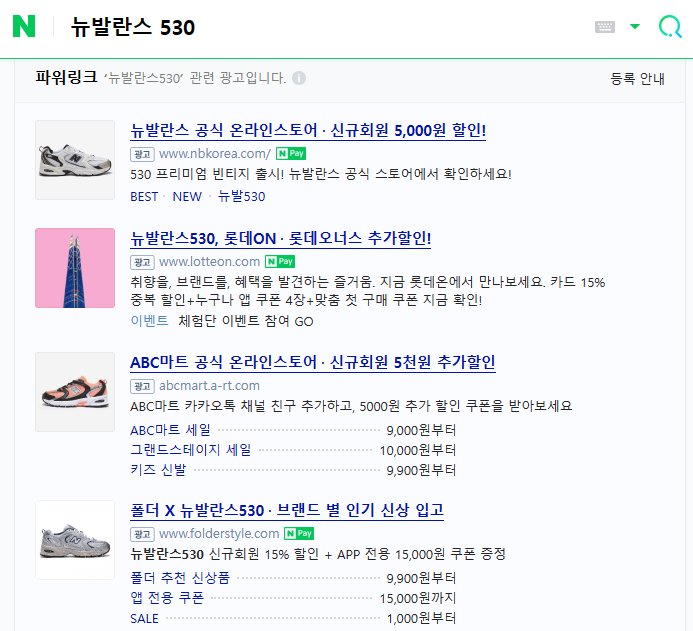The height and width of the screenshot is (631, 693).
Task: Click the www.folderstyle.com URL
Action: pos(219,534)
